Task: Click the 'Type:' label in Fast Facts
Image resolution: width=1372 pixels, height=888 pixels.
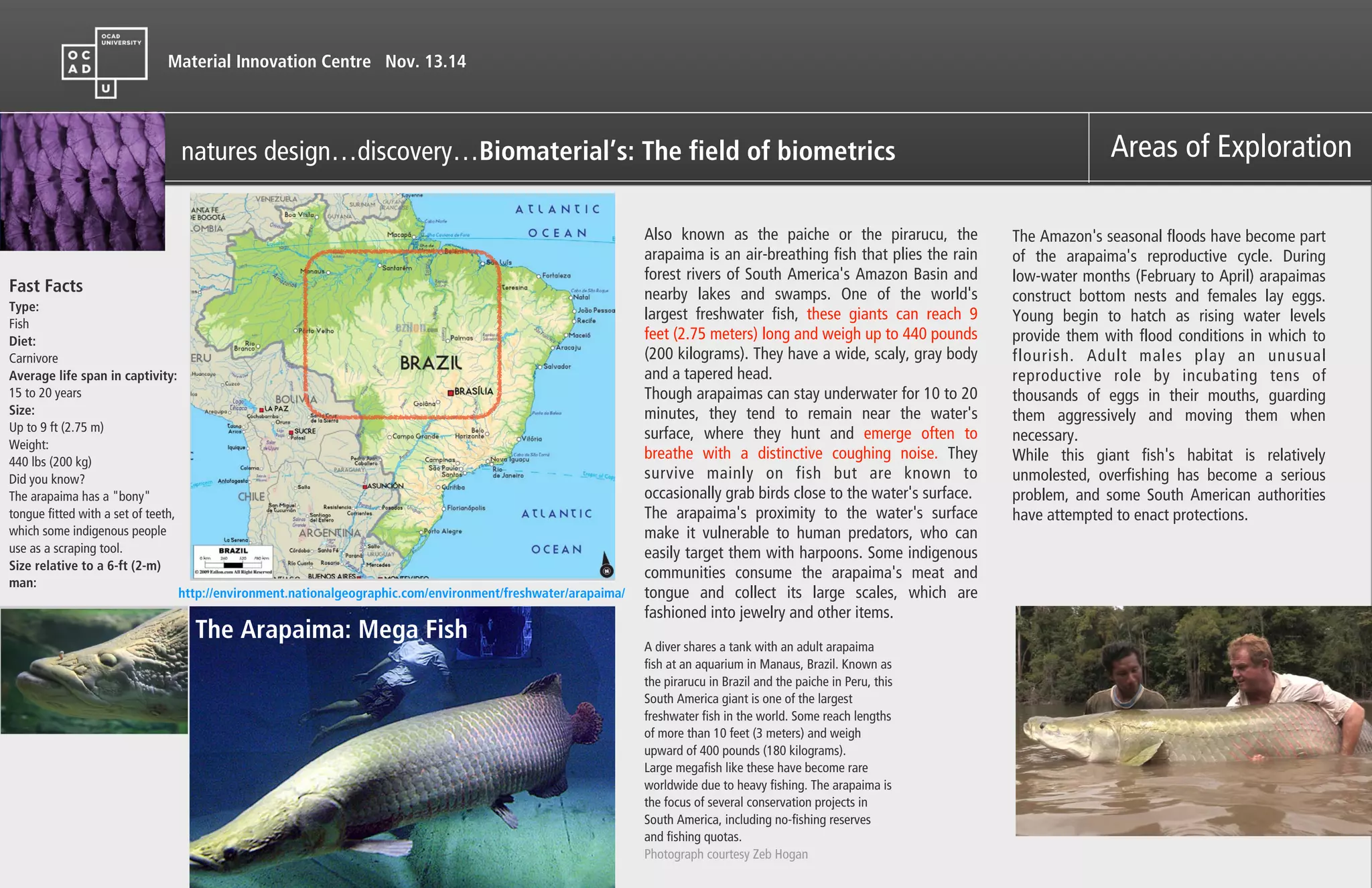Action: pyautogui.click(x=24, y=307)
